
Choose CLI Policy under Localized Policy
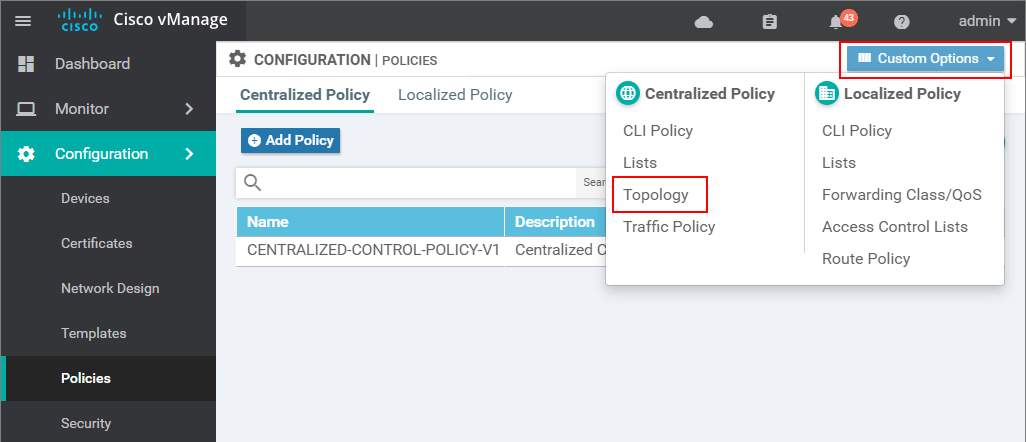[857, 131]
